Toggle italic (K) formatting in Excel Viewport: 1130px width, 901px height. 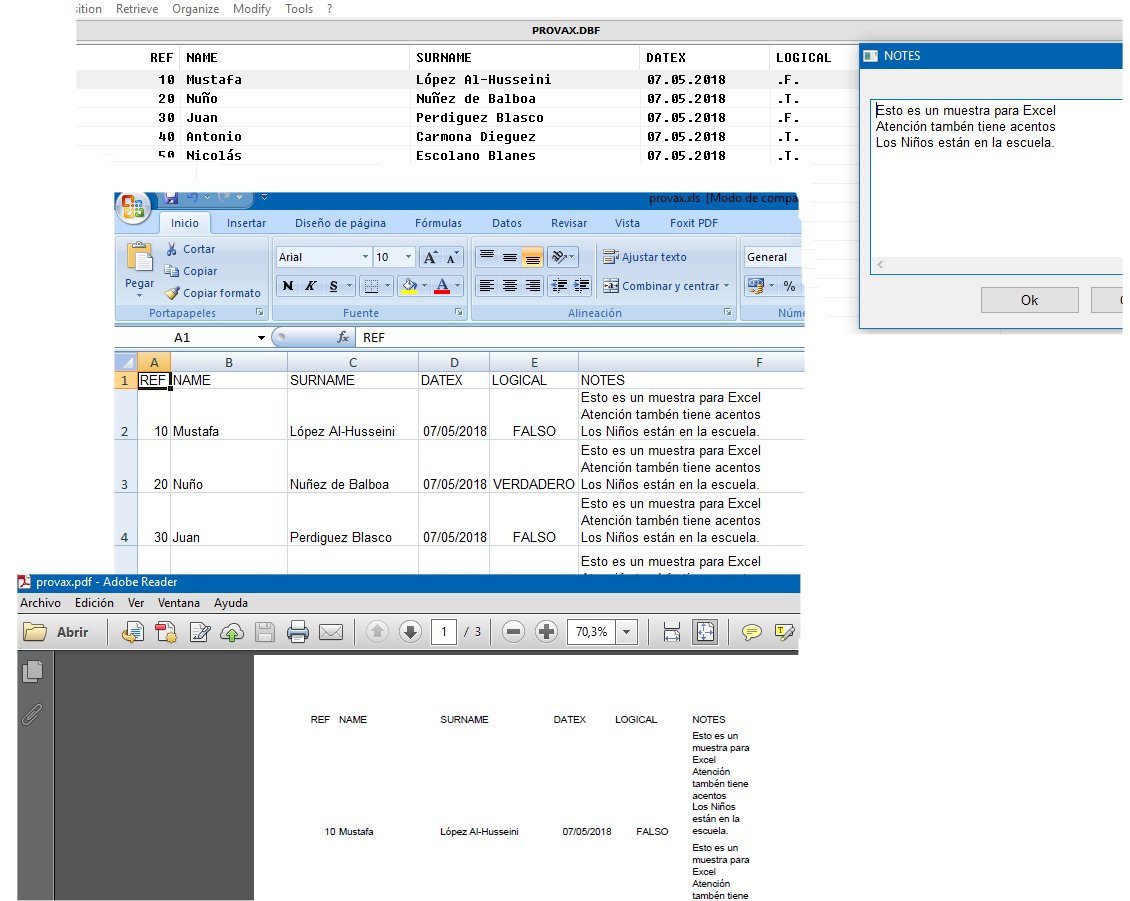(x=311, y=286)
